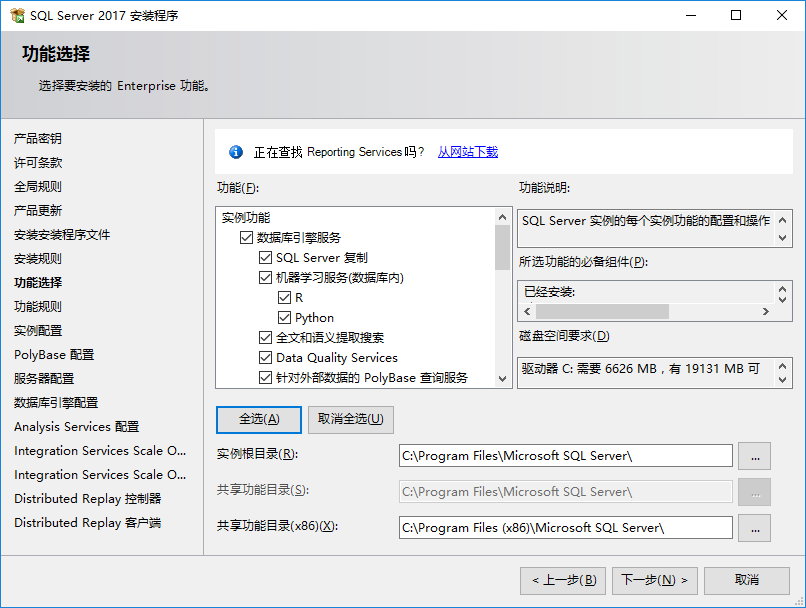The width and height of the screenshot is (806, 608).
Task: Select the 功能选择 step
Action: point(38,283)
